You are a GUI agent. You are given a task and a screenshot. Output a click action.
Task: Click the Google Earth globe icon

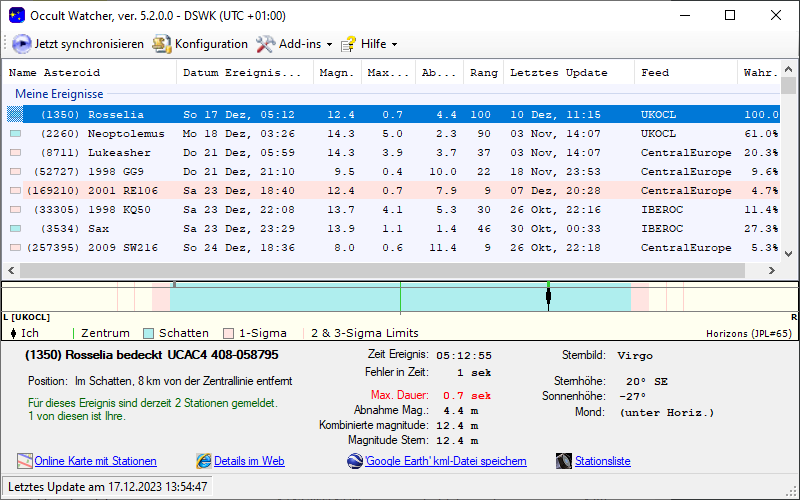(355, 461)
